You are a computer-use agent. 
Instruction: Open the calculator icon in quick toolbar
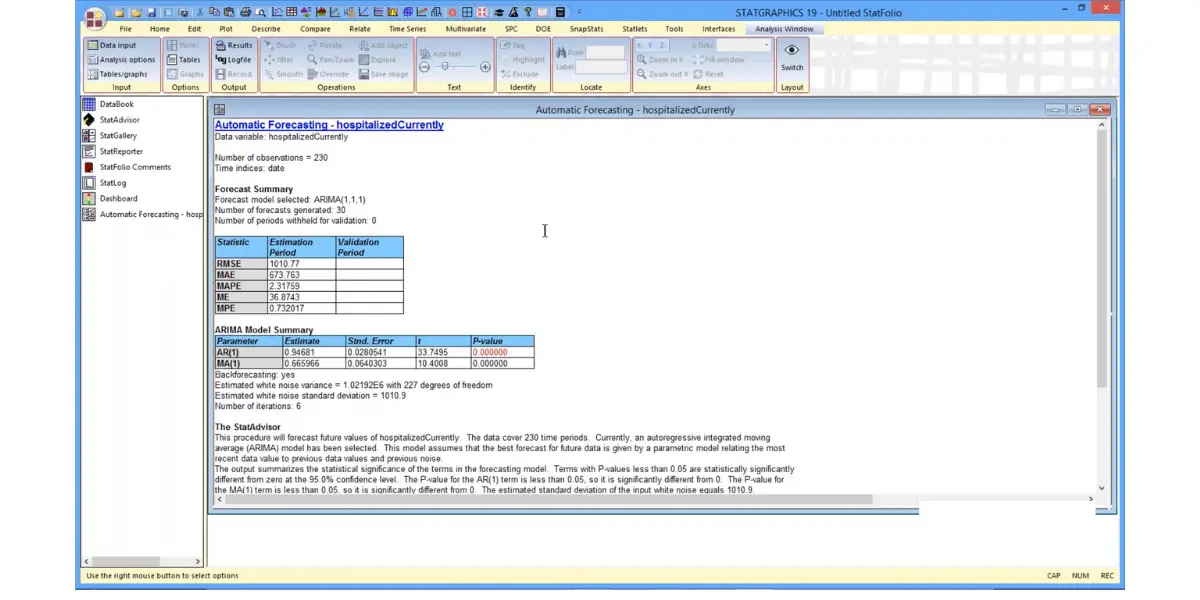coord(560,12)
